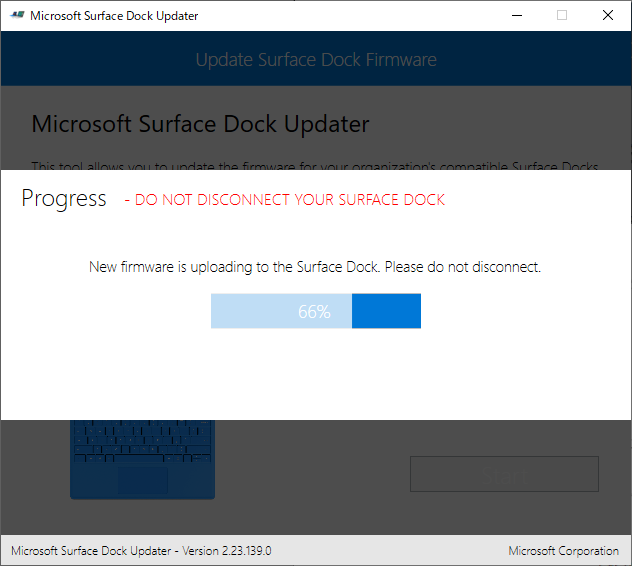Click the dimmed Start button

tap(504, 474)
